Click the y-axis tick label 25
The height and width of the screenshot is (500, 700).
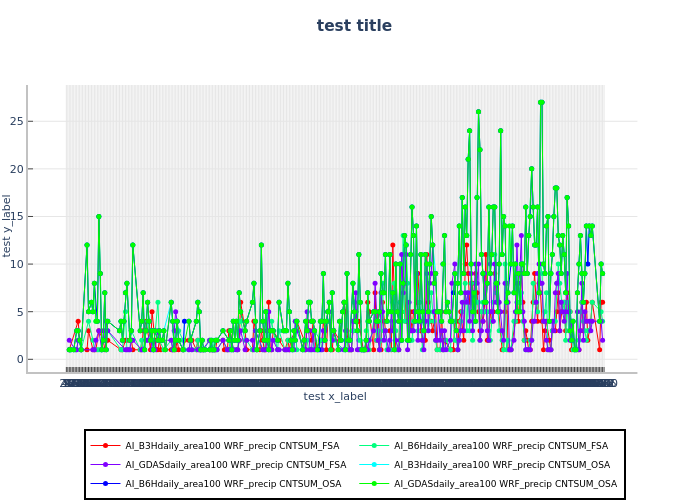coord(44,121)
